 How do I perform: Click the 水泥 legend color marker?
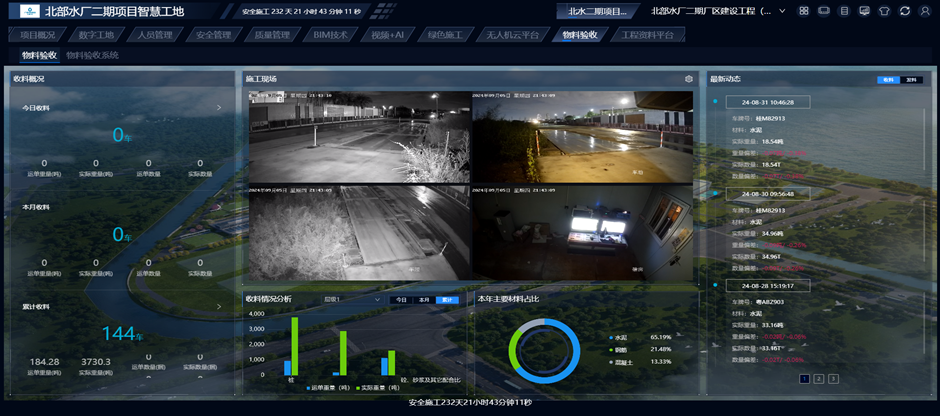click(610, 337)
